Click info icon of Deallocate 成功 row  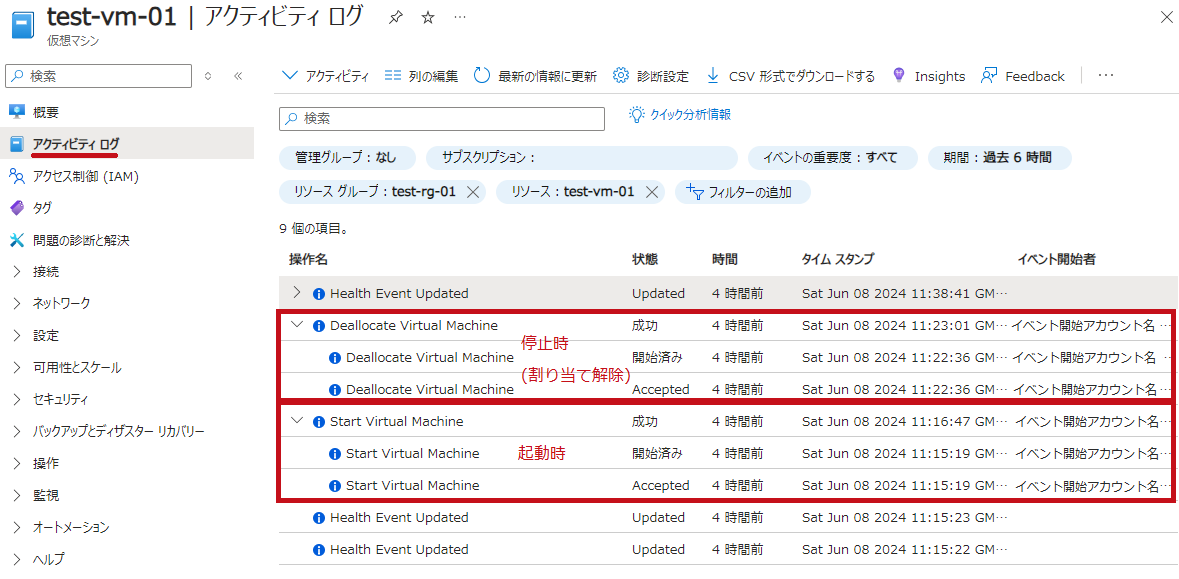pos(319,326)
